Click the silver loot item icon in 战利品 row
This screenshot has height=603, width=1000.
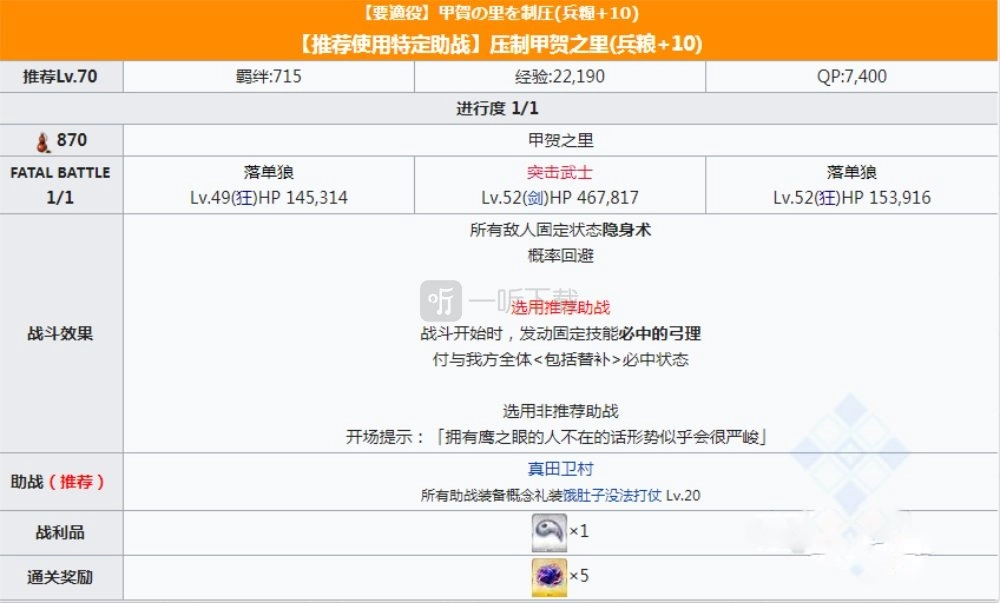[x=549, y=531]
